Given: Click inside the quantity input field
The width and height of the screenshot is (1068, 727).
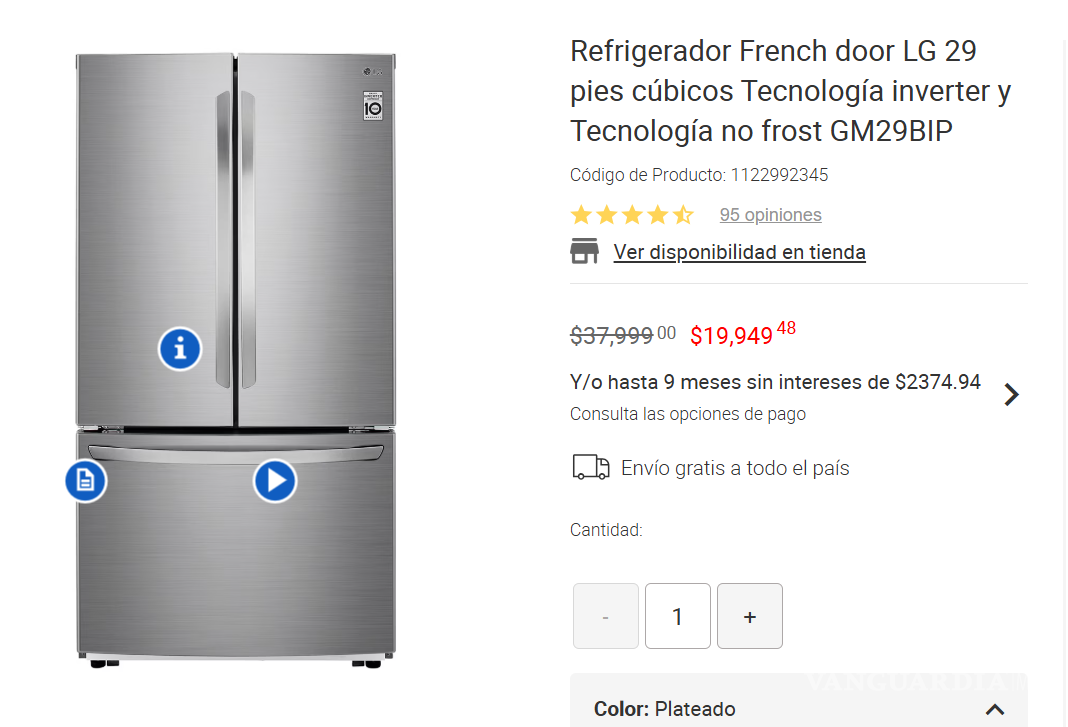Looking at the screenshot, I should (678, 616).
